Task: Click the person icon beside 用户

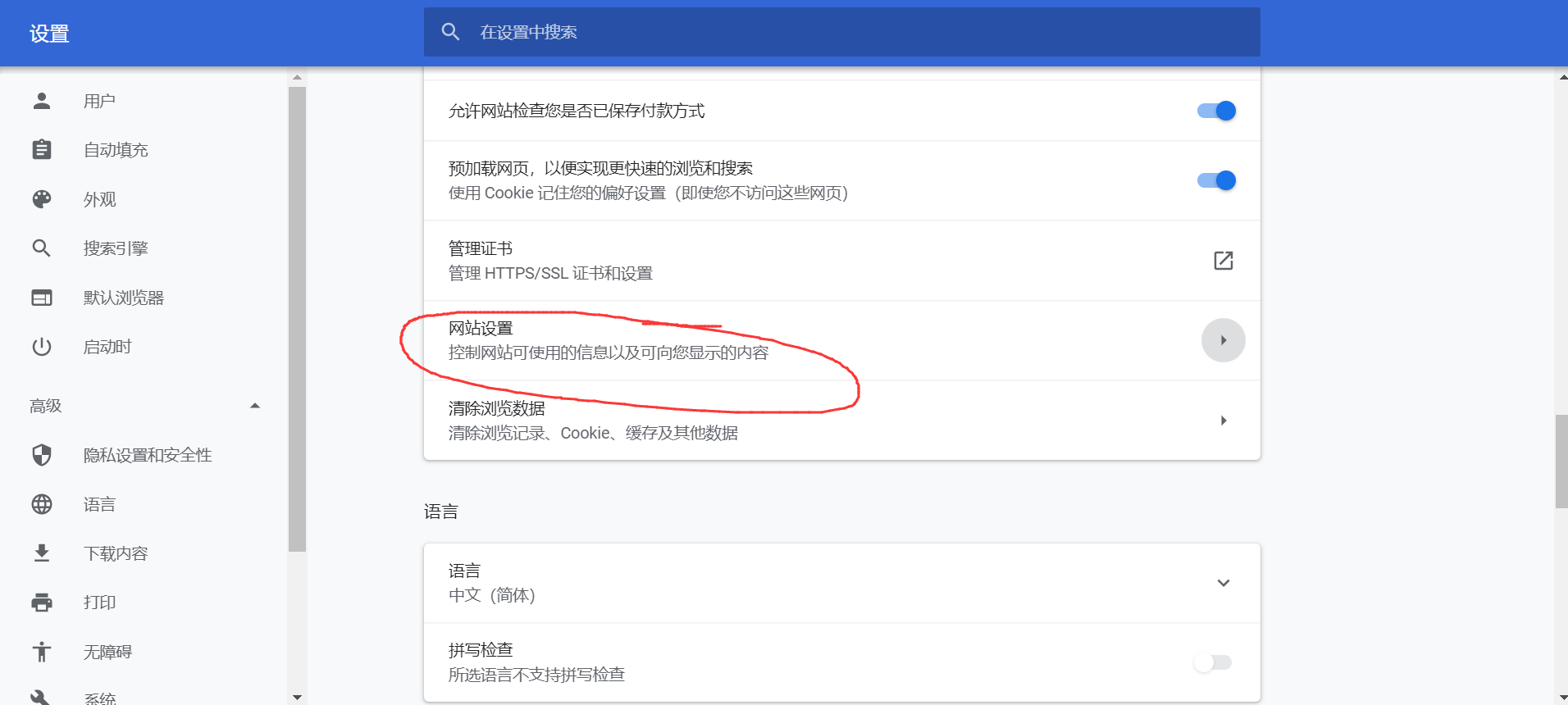Action: point(42,101)
